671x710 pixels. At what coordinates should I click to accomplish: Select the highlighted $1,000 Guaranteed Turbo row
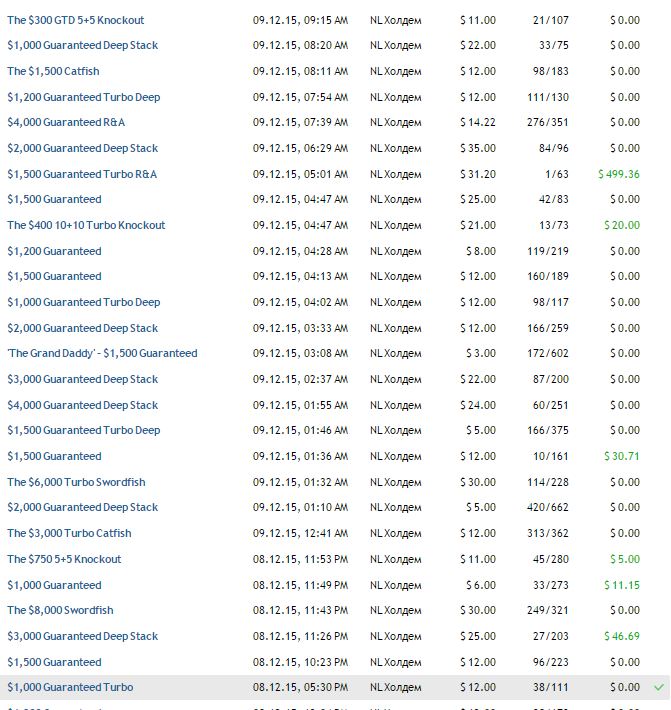[70, 687]
